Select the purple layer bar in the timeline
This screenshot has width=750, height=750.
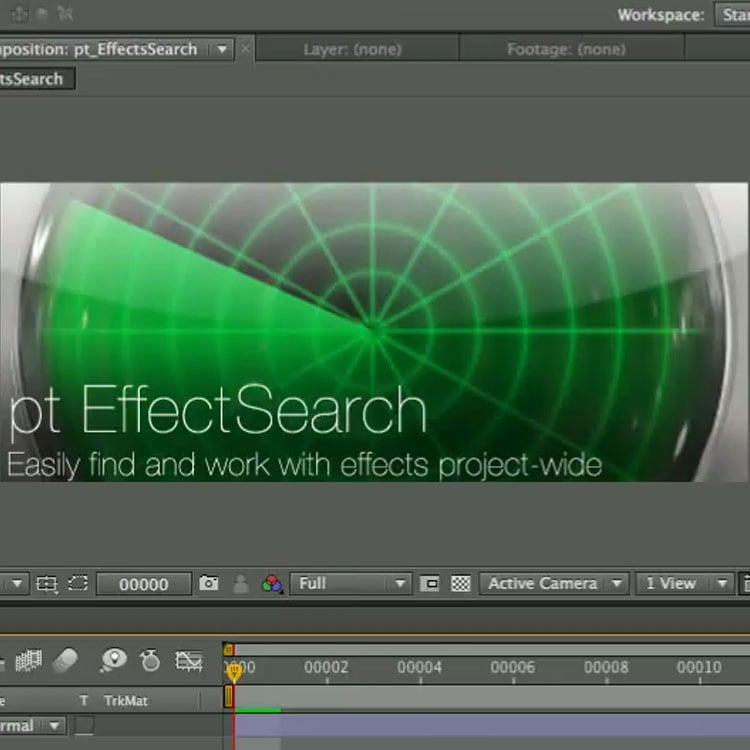pos(492,725)
